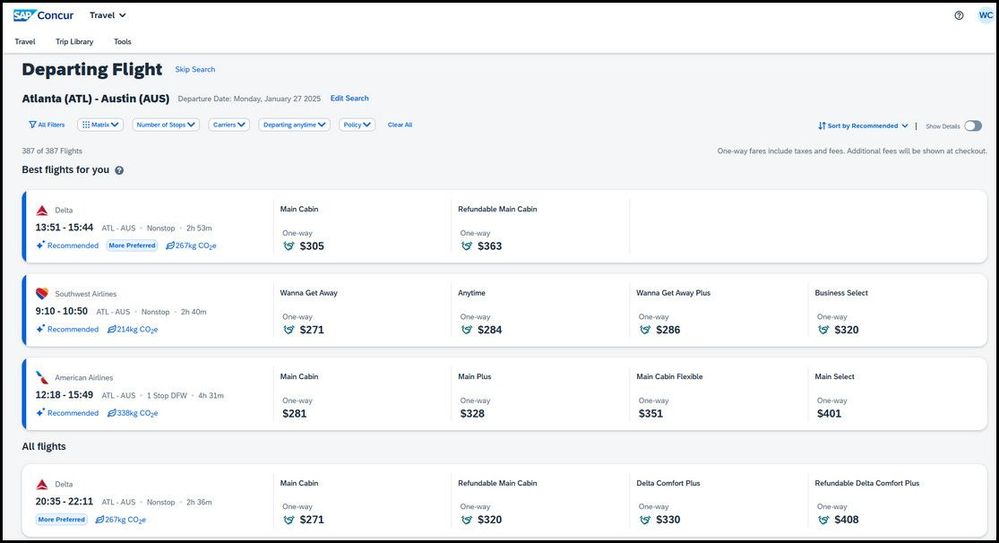Select Refundable Delta Comfort Plus $408 fare
The width and height of the screenshot is (999, 543).
897,502
